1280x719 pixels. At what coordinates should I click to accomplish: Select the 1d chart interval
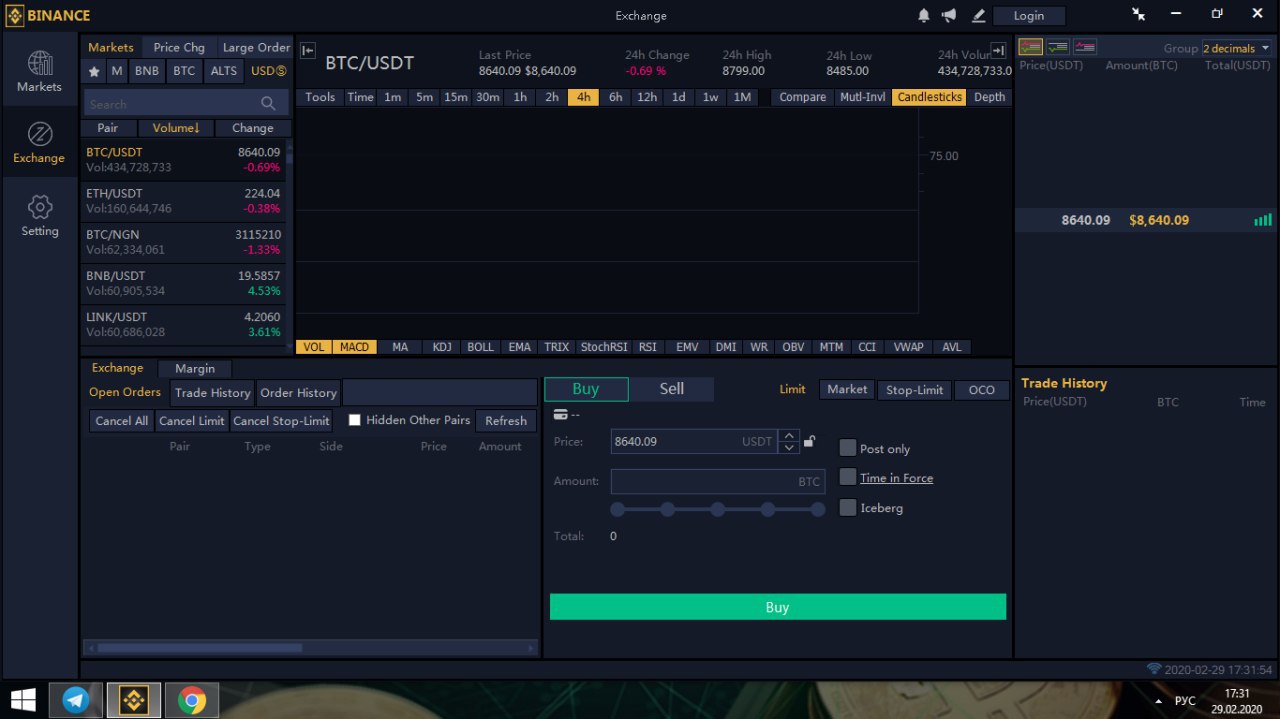coord(679,97)
